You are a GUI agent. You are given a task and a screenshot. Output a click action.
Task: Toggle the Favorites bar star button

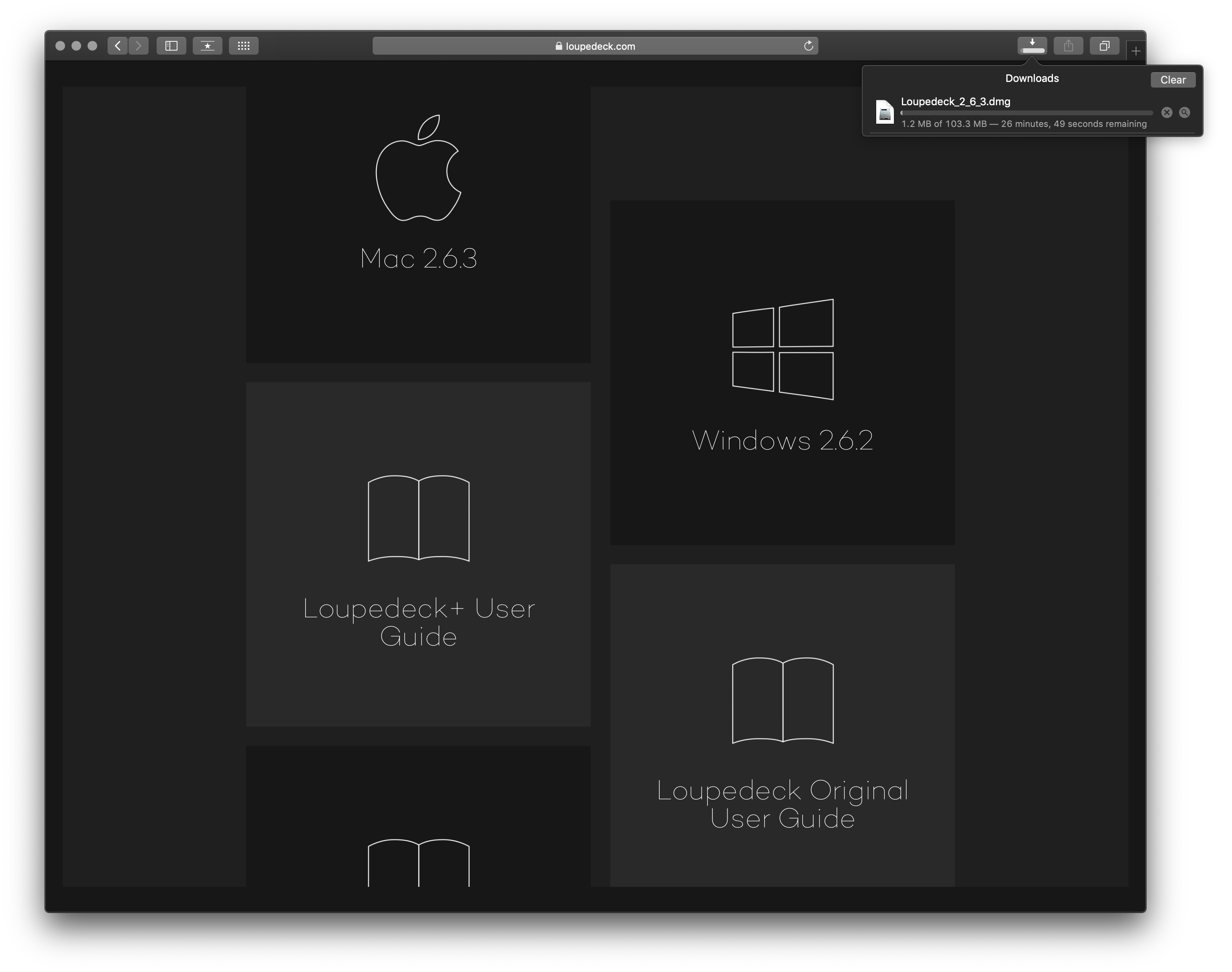pyautogui.click(x=207, y=46)
